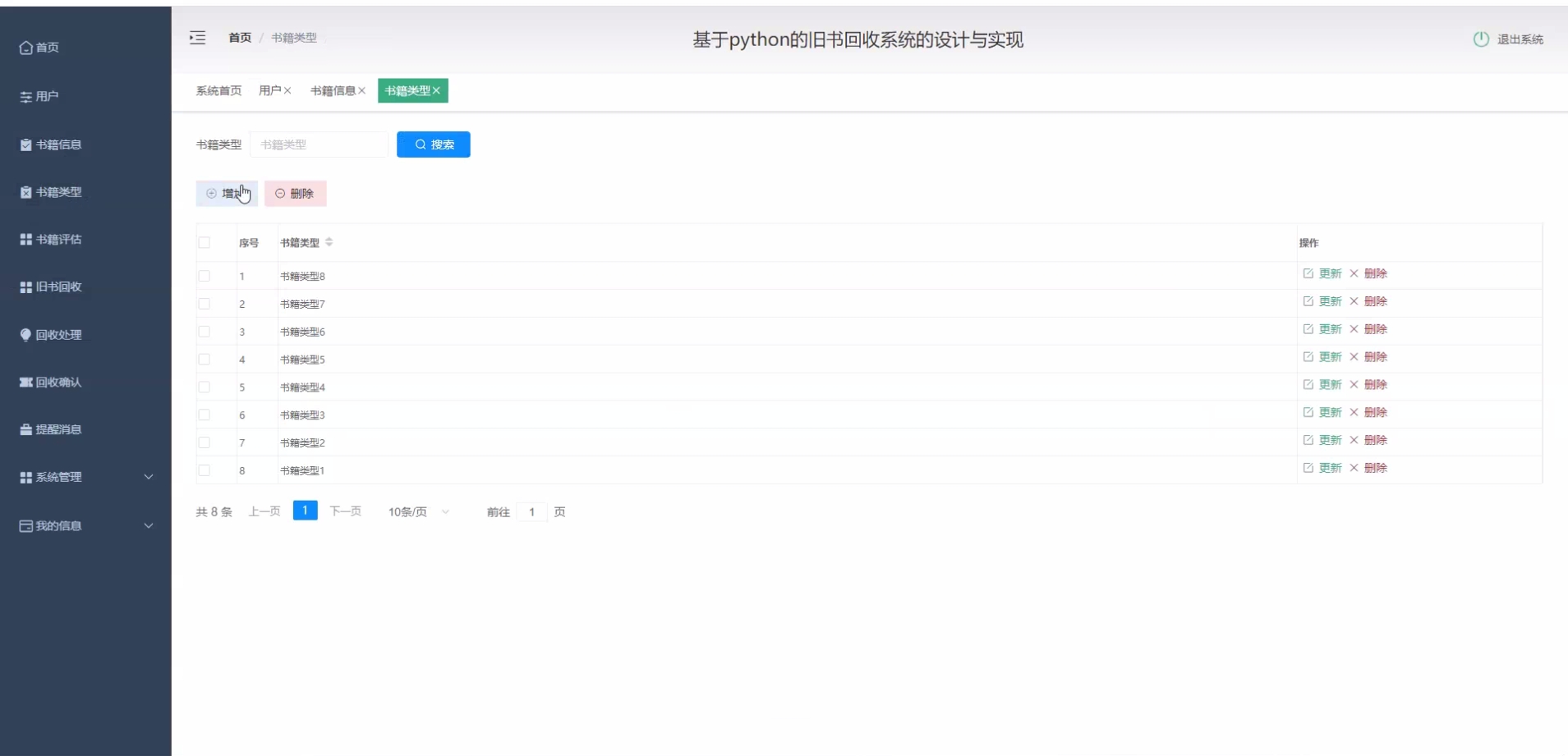Toggle the select-all header checkbox

pos(205,242)
